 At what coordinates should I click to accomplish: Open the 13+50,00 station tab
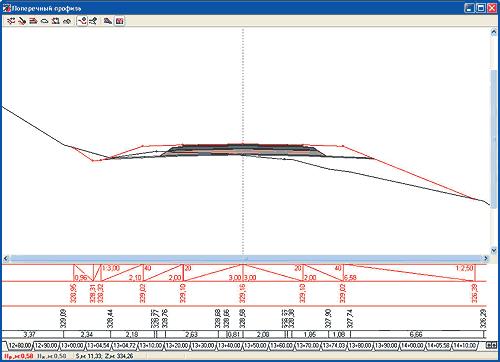(x=255, y=345)
